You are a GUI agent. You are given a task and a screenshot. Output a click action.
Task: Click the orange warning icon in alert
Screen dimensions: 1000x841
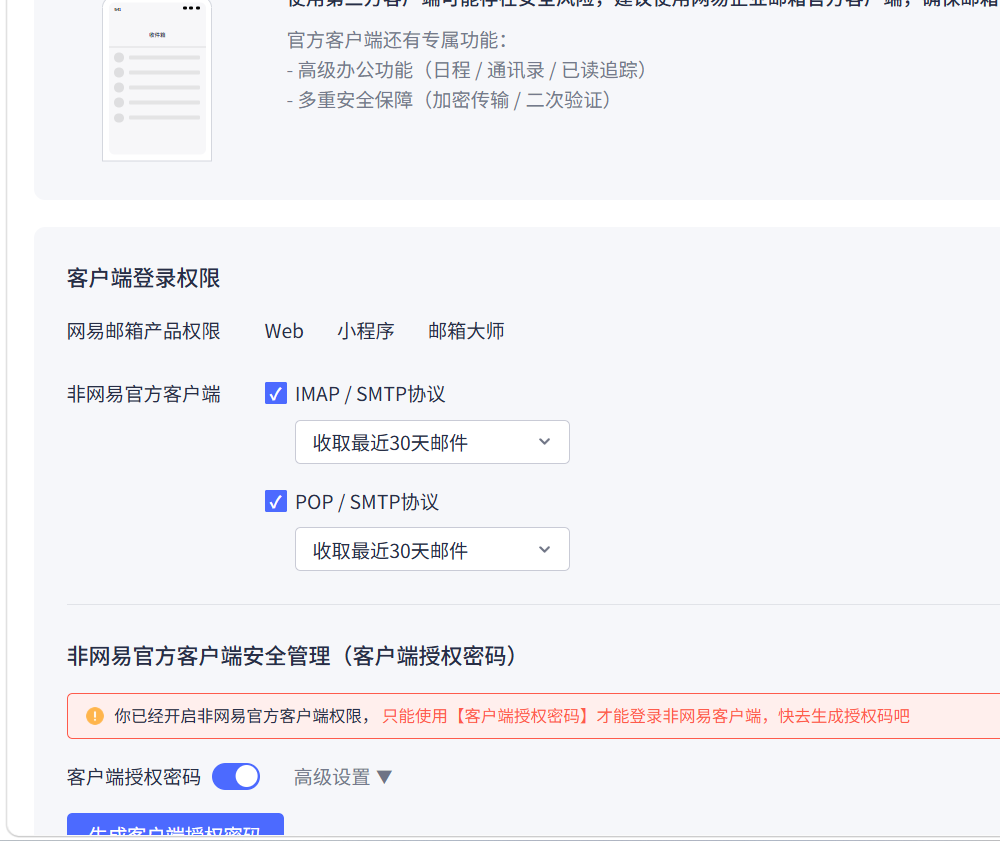(x=95, y=716)
